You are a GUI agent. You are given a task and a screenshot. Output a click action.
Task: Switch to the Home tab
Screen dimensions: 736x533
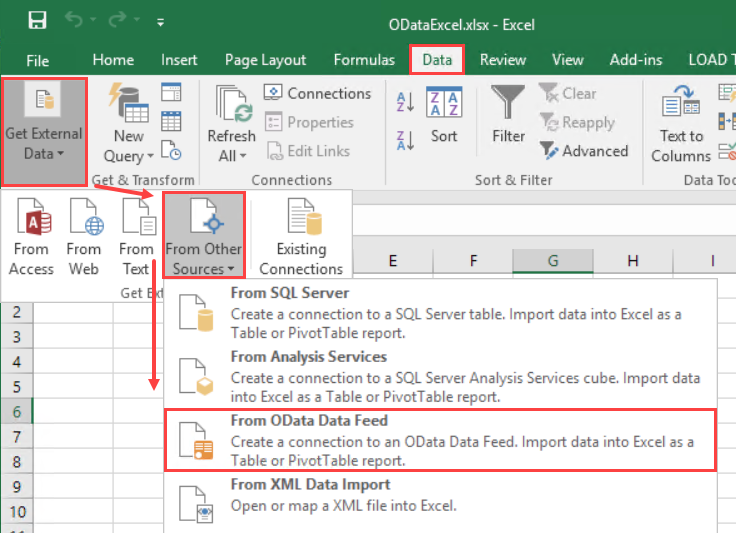tap(113, 60)
